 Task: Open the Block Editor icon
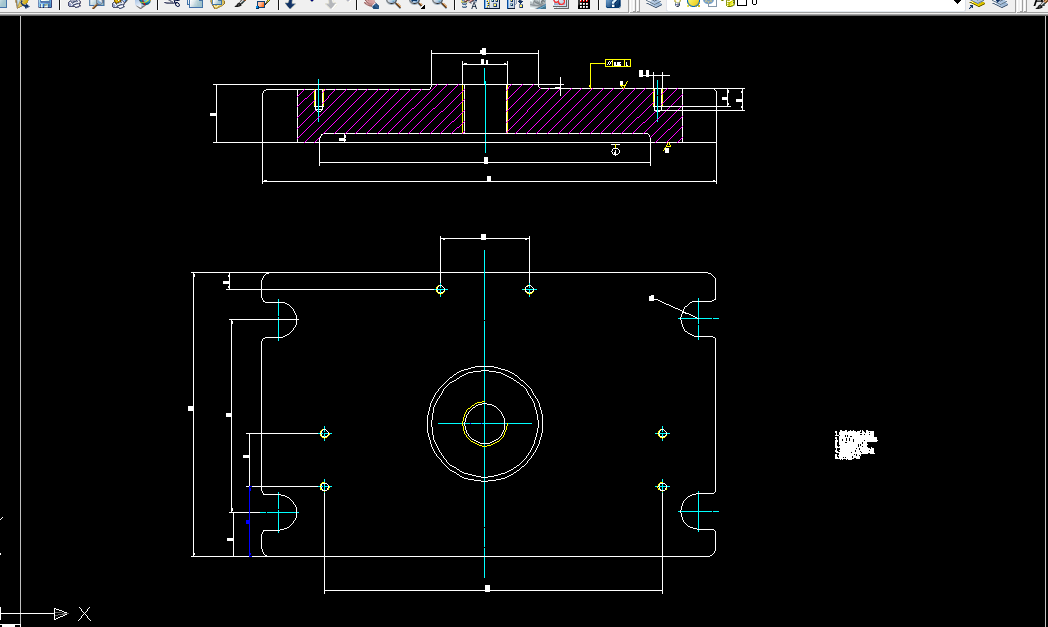point(263,3)
